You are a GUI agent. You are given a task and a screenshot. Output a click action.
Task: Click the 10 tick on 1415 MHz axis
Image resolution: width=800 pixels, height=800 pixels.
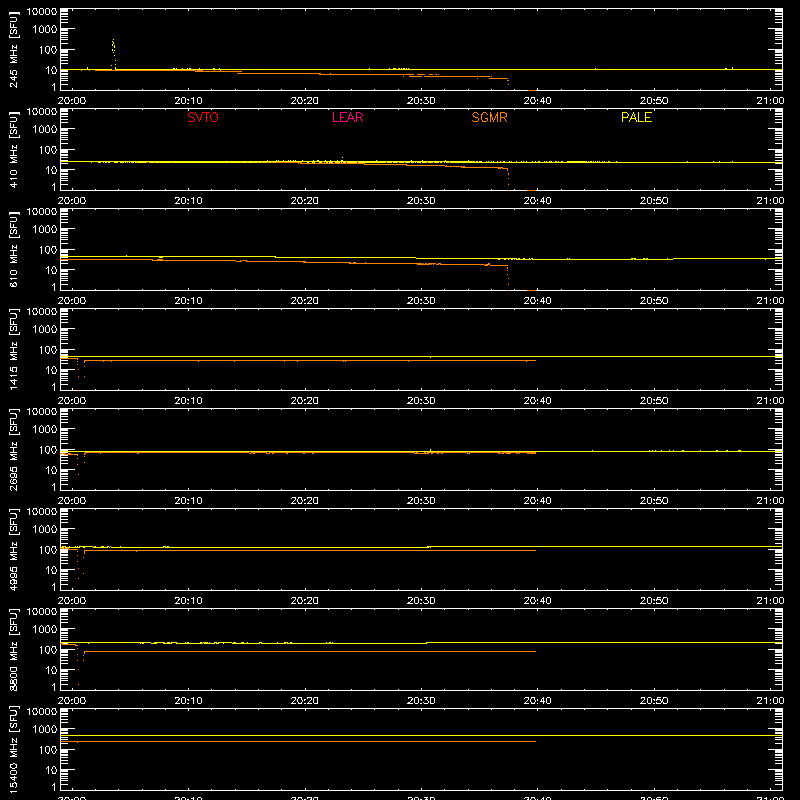pyautogui.click(x=51, y=370)
